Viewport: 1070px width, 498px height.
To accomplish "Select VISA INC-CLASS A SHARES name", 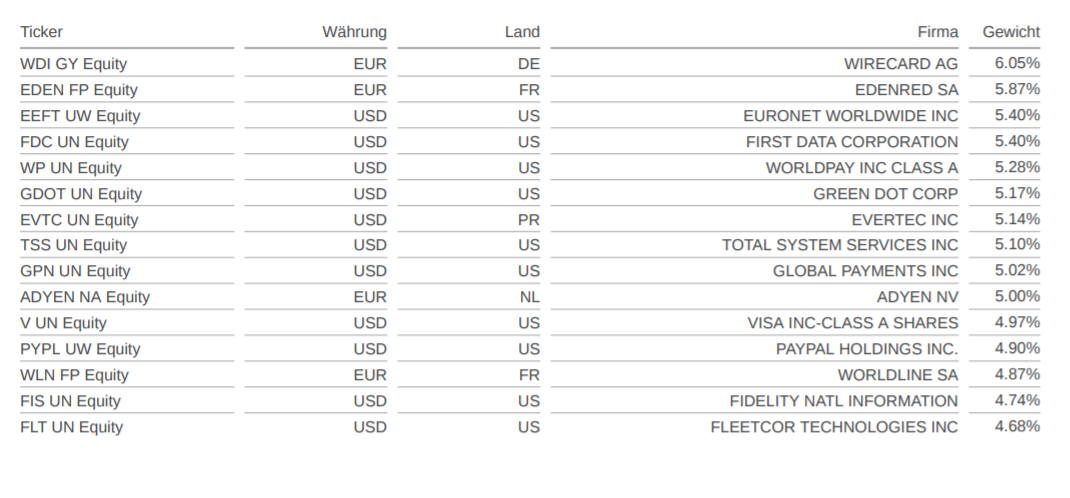I will pyautogui.click(x=852, y=323).
